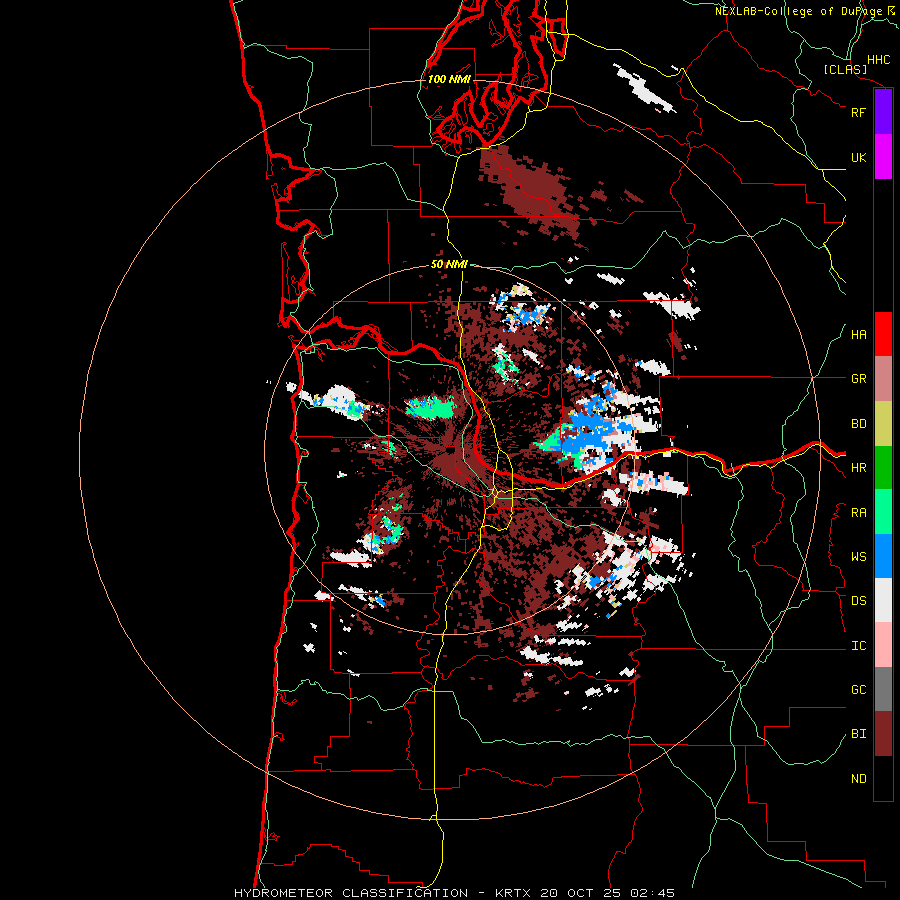Click the BD legend label
Screen dimensions: 900x900
(x=858, y=424)
